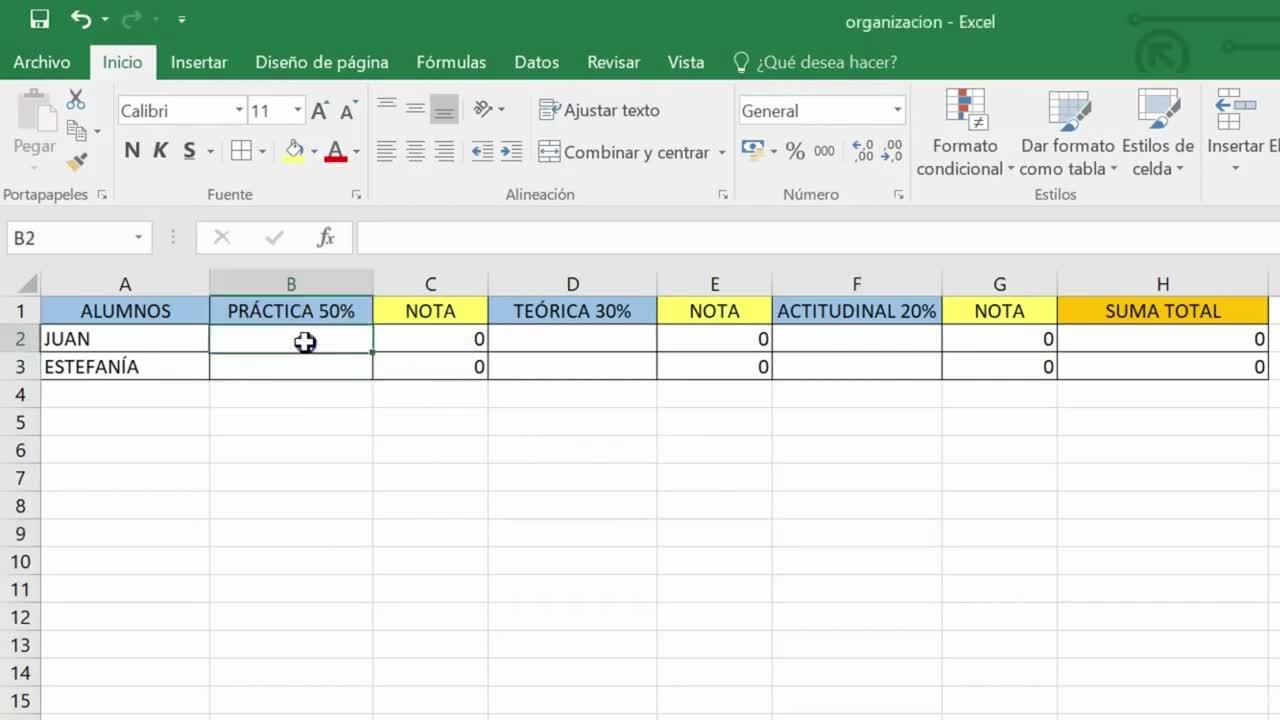This screenshot has height=720, width=1280.
Task: Increase the cell indent
Action: click(x=511, y=152)
